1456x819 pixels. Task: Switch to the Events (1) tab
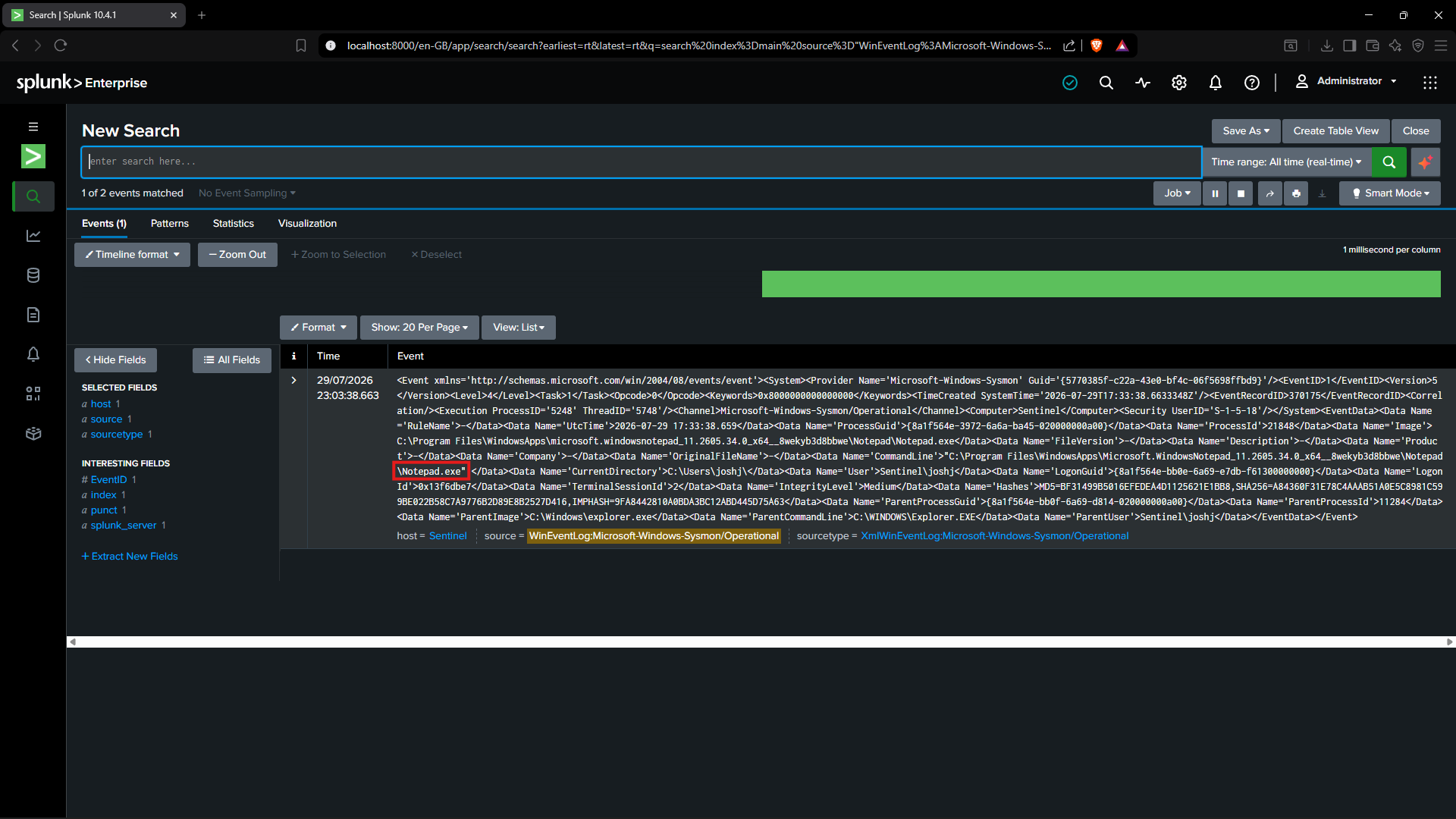[x=104, y=224]
